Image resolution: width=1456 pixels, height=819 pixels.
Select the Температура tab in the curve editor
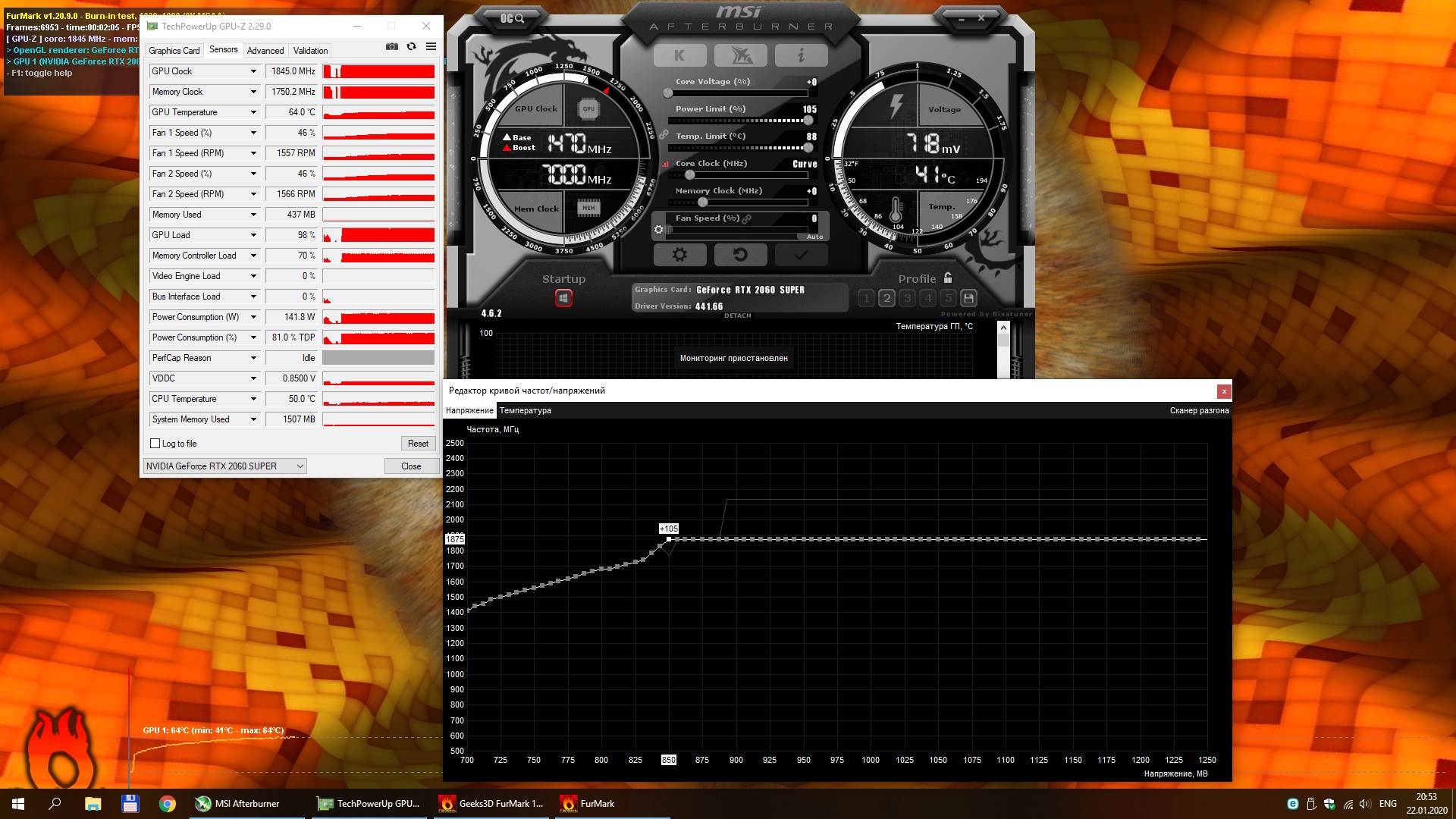coord(525,410)
